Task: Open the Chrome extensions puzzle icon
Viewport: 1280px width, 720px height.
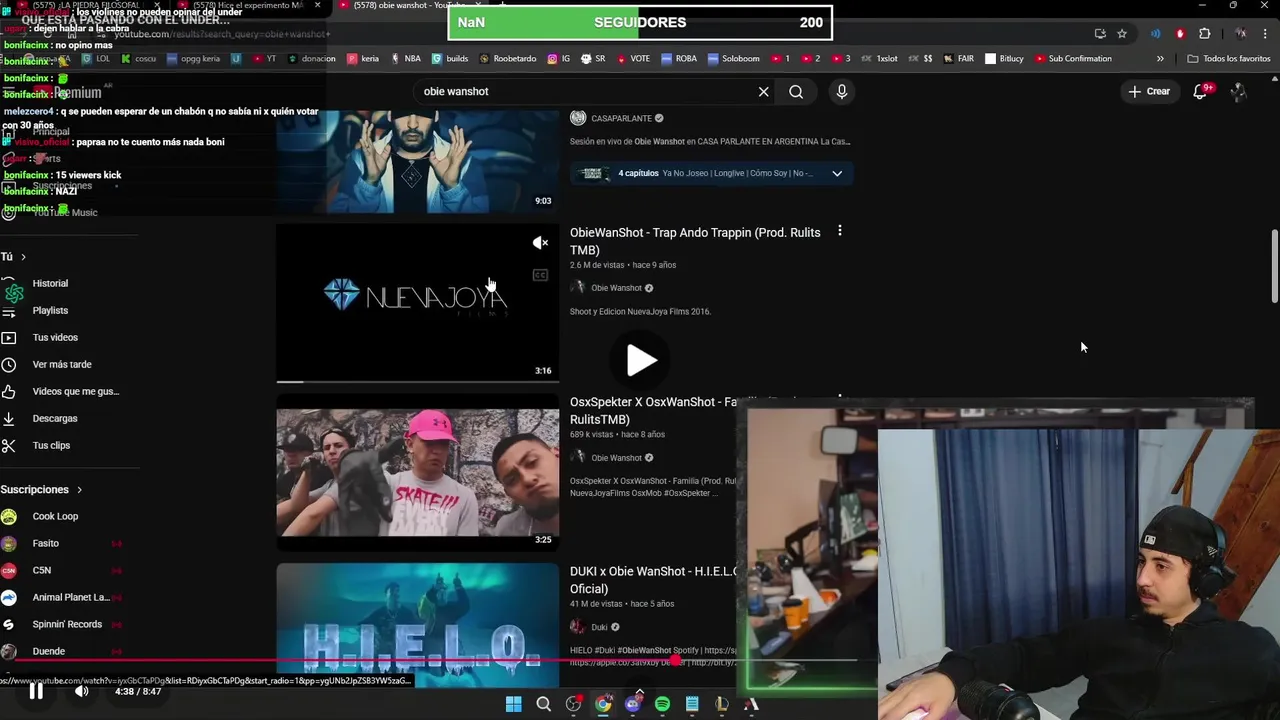Action: pyautogui.click(x=1204, y=34)
